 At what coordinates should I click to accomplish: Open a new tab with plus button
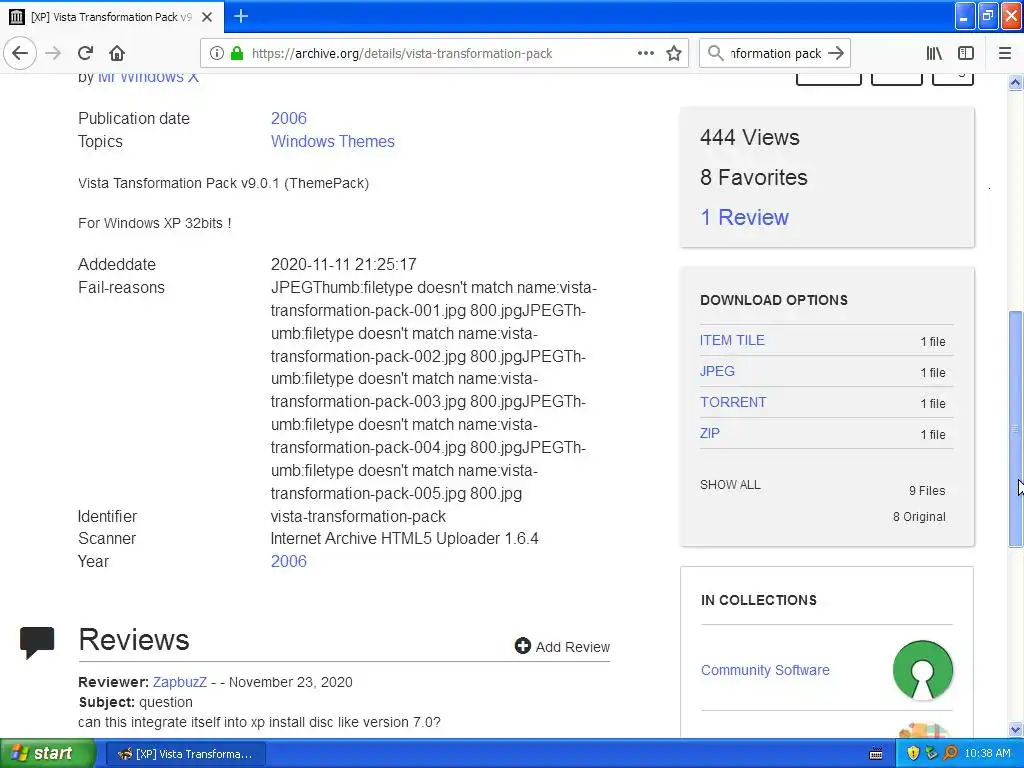241,16
